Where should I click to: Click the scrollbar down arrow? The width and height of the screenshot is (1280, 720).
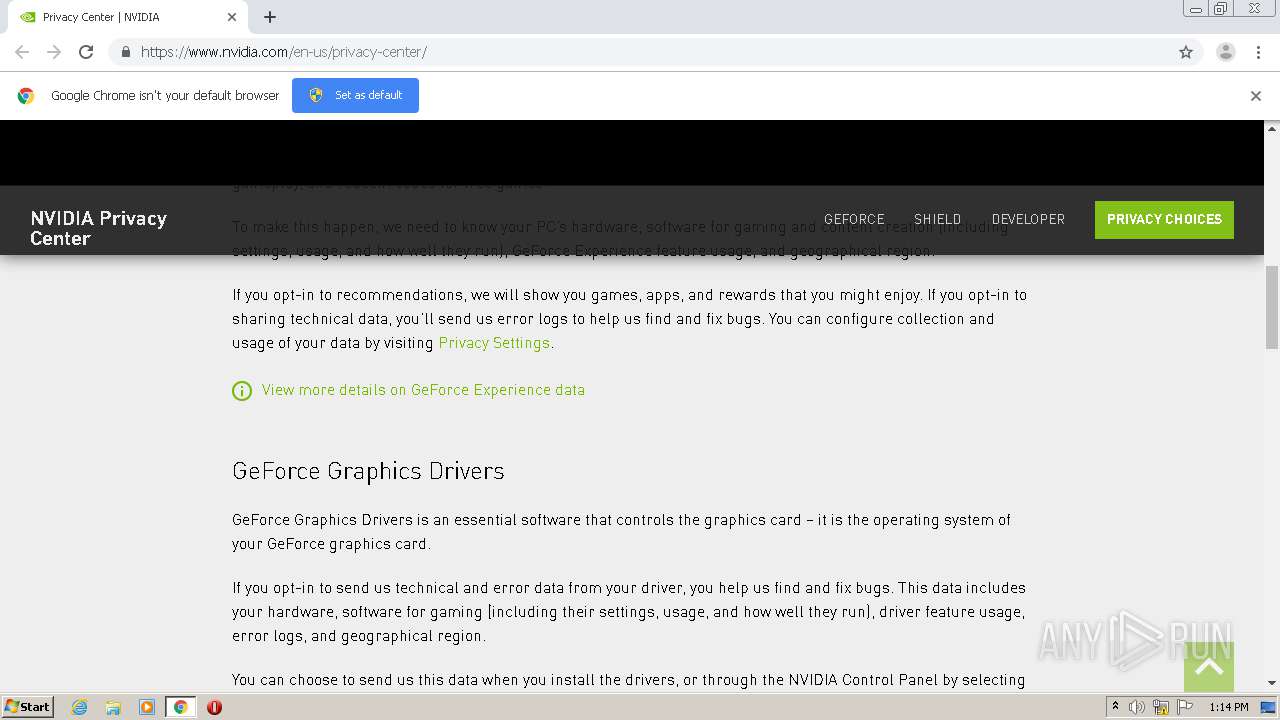[1272, 683]
